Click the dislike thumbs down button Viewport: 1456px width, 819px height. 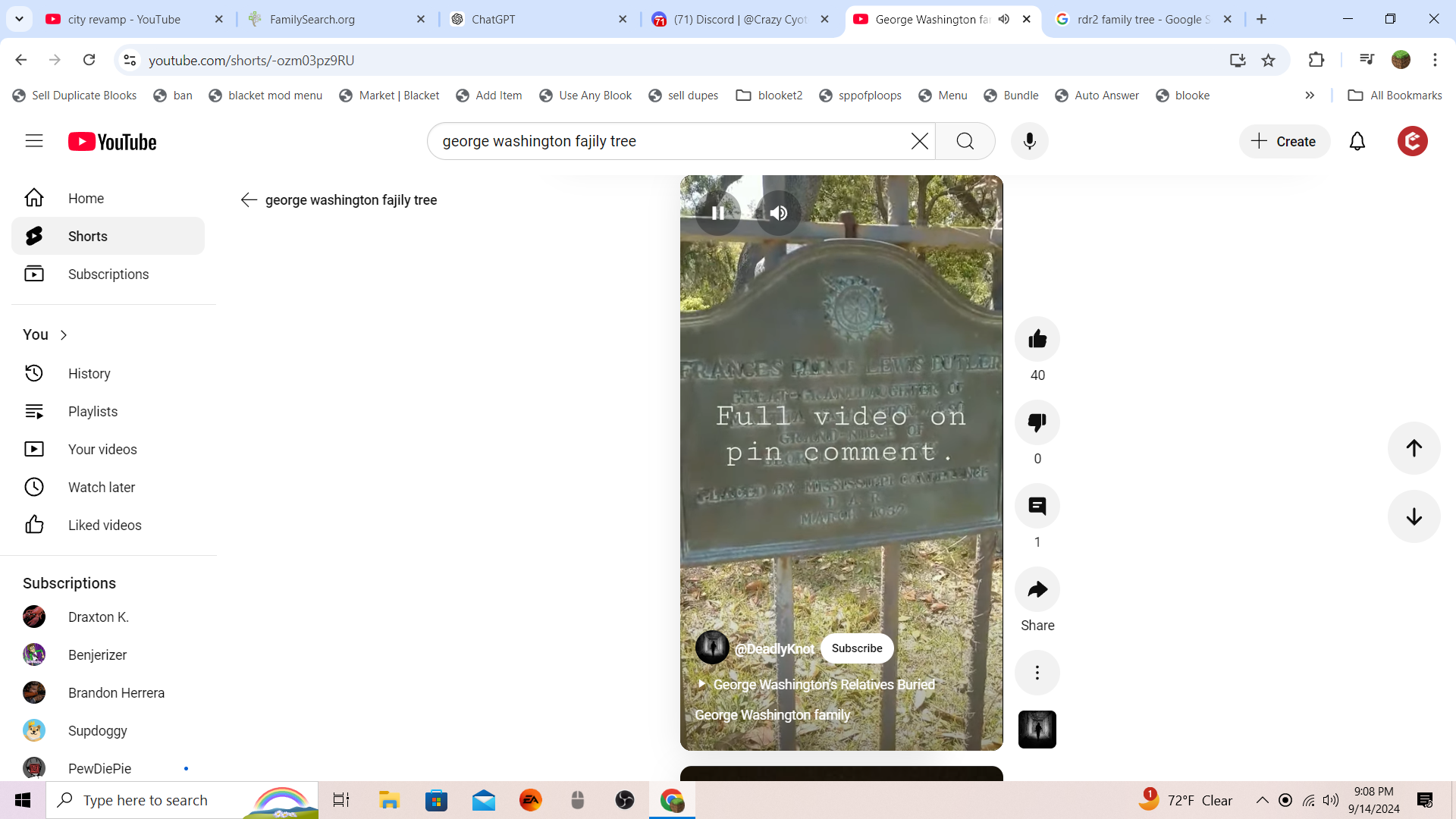click(1037, 422)
